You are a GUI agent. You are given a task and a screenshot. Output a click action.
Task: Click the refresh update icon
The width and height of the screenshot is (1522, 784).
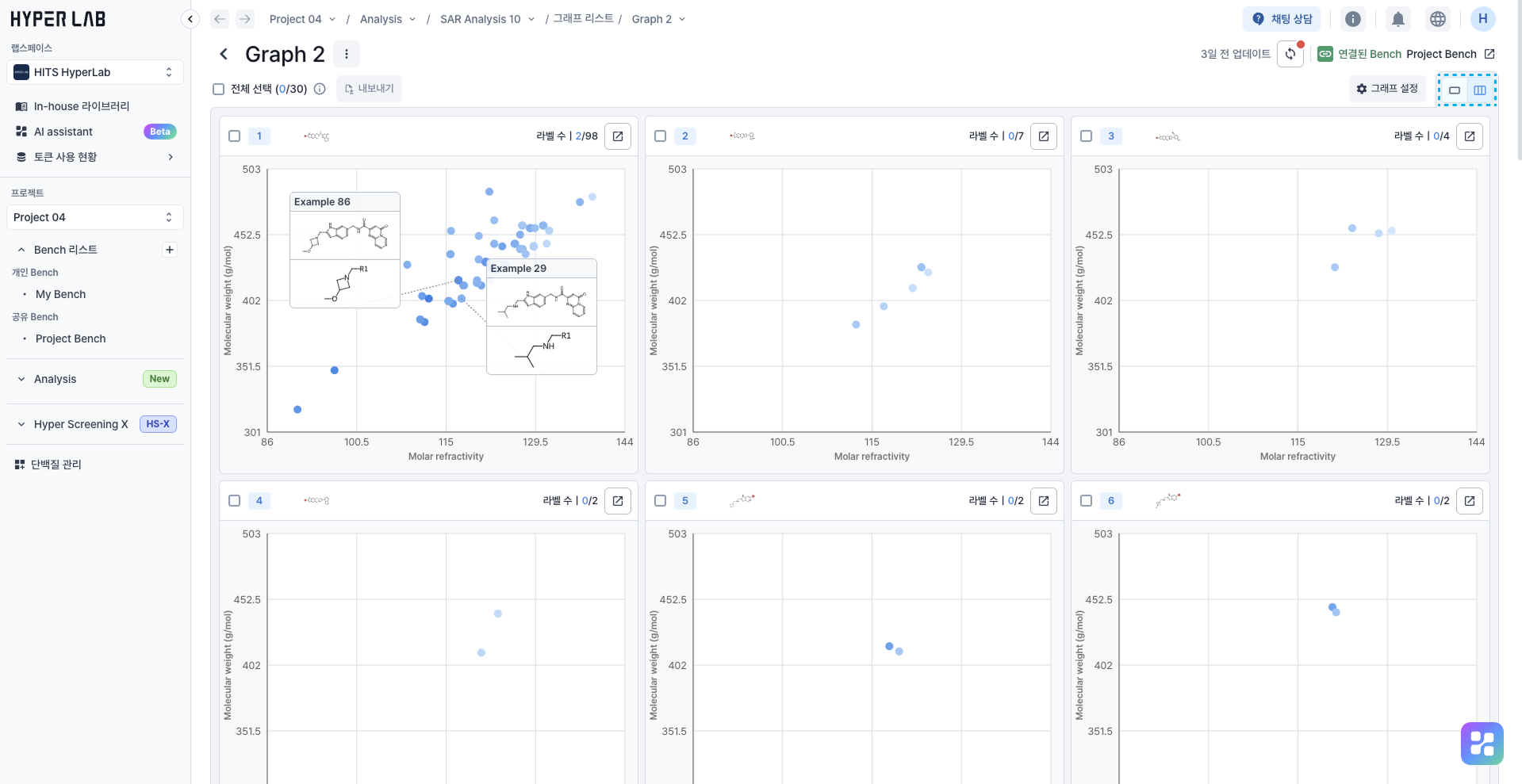tap(1290, 55)
